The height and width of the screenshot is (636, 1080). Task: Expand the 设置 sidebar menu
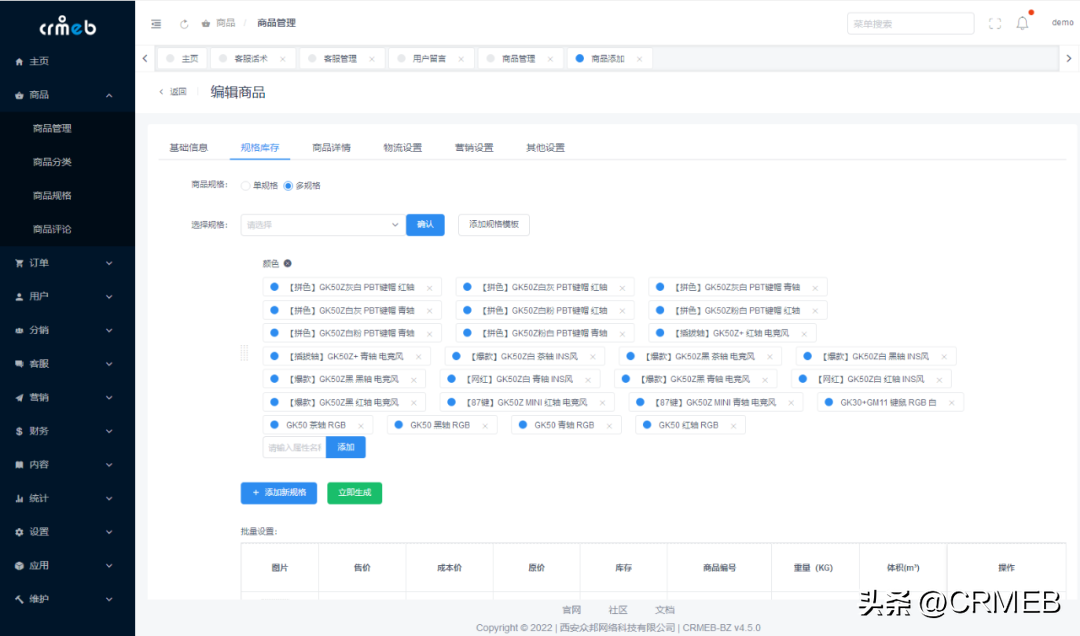[67, 532]
